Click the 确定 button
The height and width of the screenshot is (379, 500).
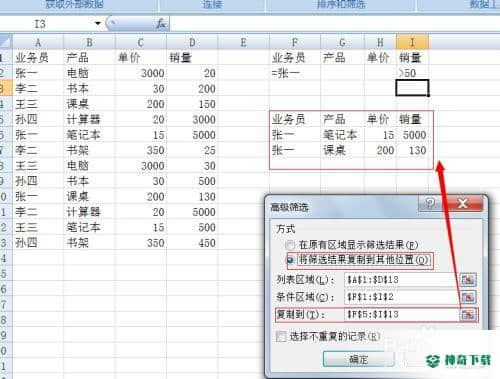coord(358,359)
